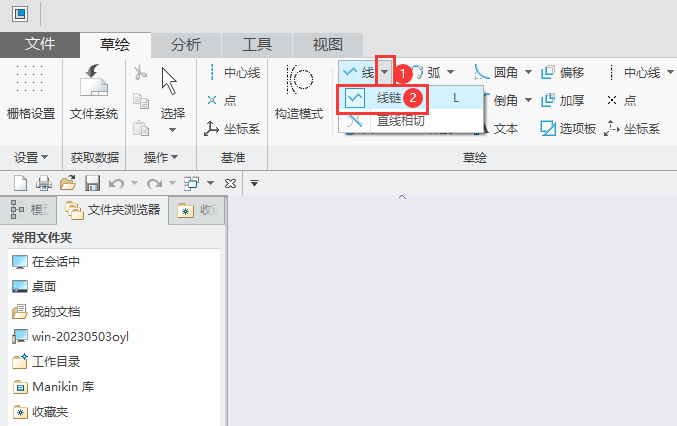
Task: Open the 线 dropdown arrow
Action: tap(385, 73)
